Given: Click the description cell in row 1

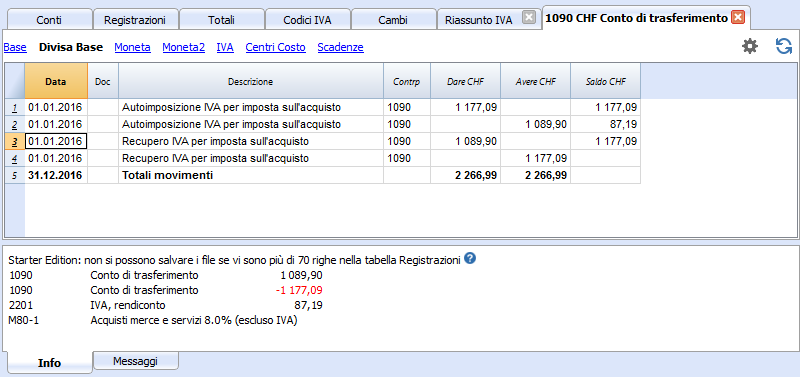Looking at the screenshot, I should pyautogui.click(x=251, y=107).
